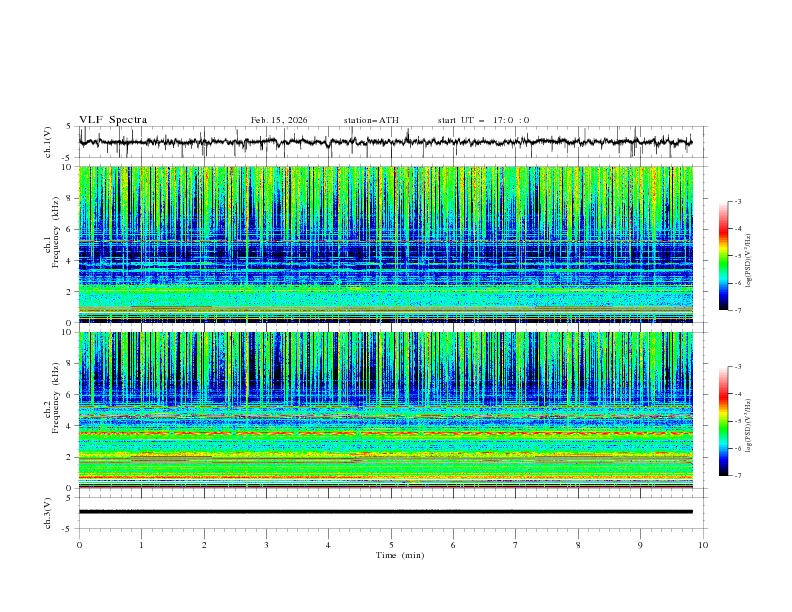Click the date "Feb. 15, 2026"
792x612 pixels.
click(x=279, y=120)
